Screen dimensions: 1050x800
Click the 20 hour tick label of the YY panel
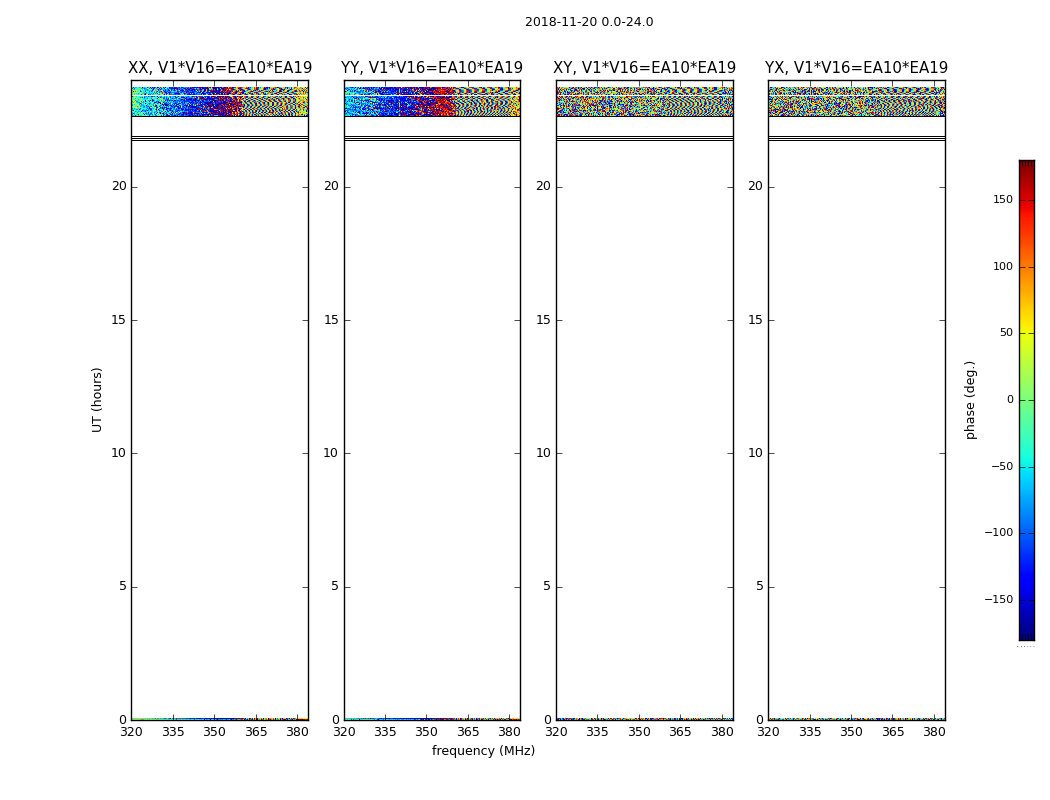point(331,186)
